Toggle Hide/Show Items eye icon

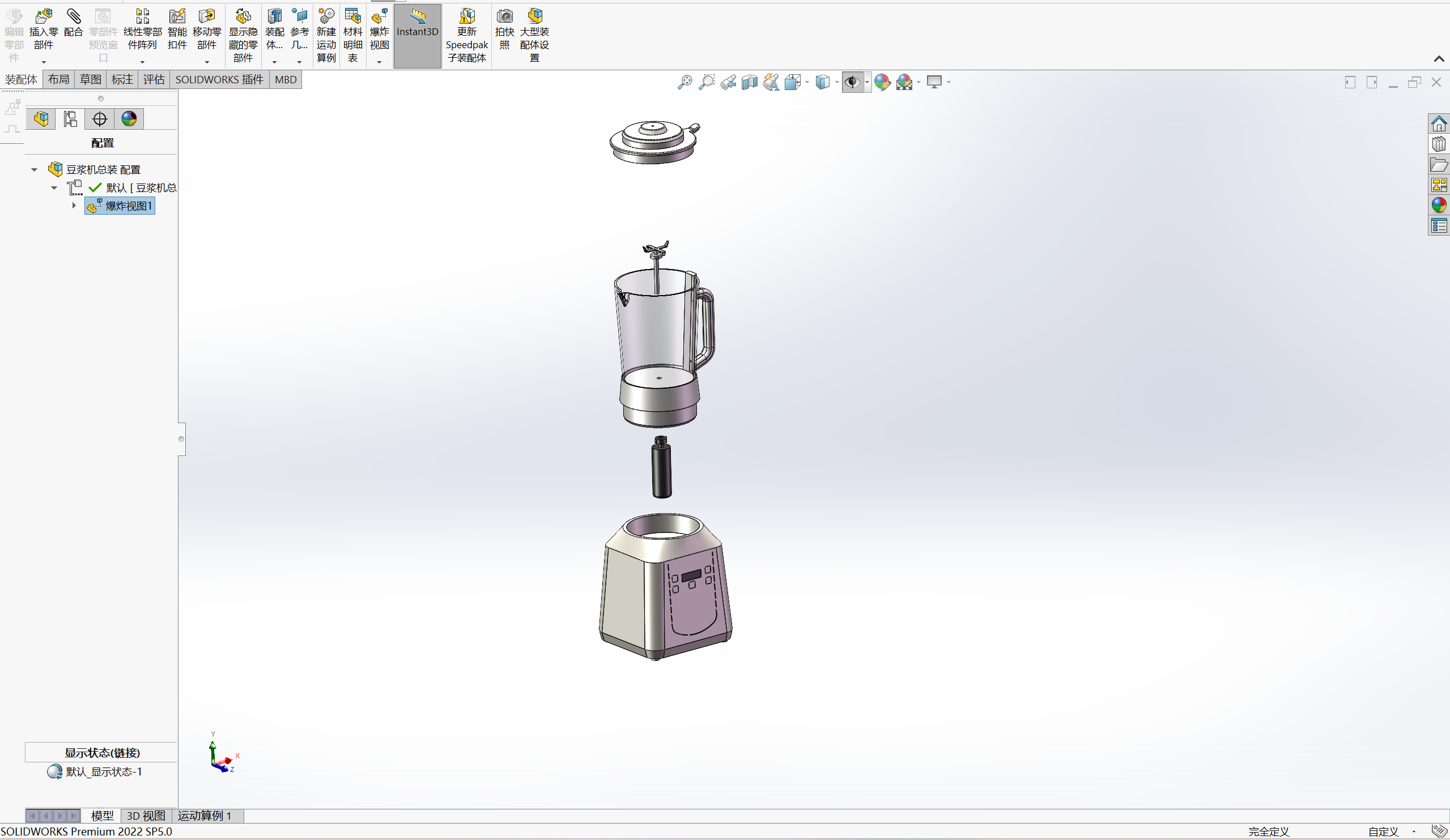(852, 82)
